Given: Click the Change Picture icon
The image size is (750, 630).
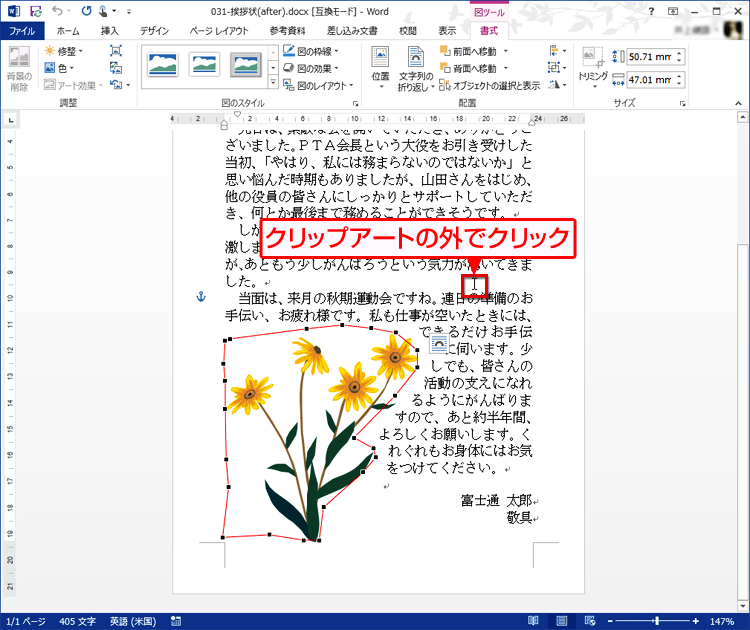Looking at the screenshot, I should (116, 68).
